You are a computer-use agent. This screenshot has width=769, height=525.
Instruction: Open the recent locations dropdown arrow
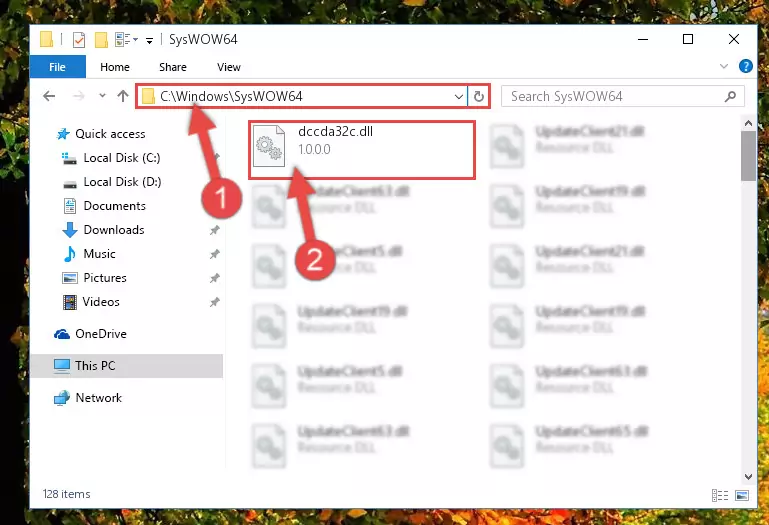(102, 96)
